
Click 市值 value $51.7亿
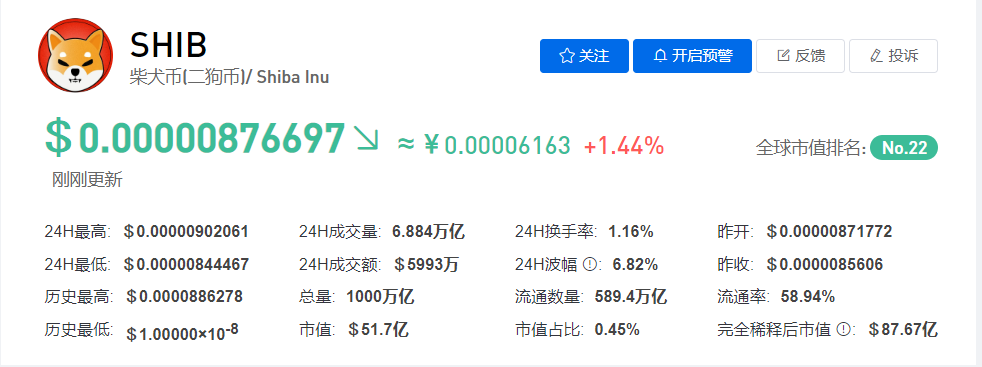pos(378,329)
